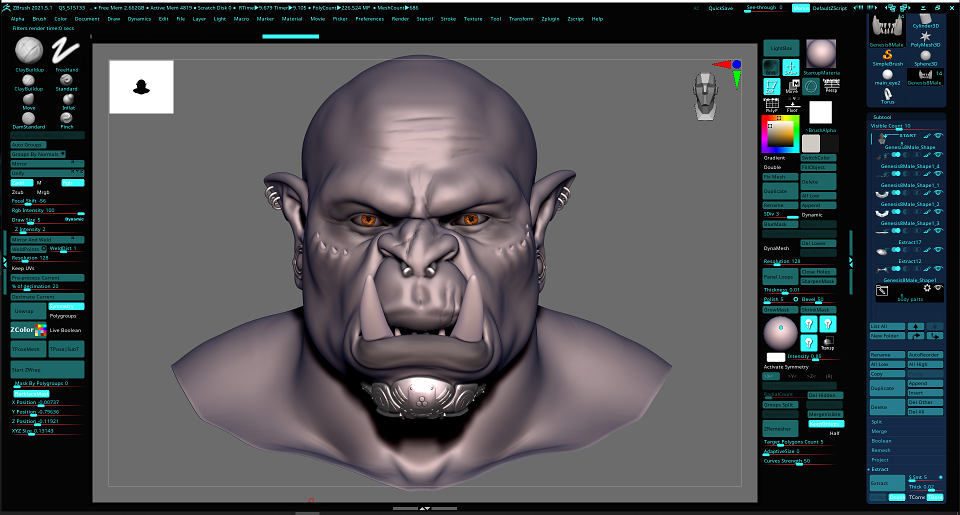The width and height of the screenshot is (960, 515).
Task: Select the main_eye2 tool
Action: [x=887, y=75]
